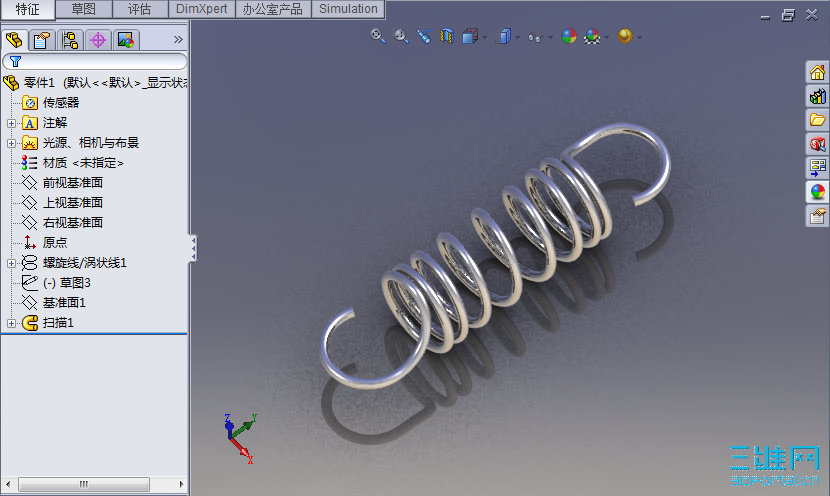
Task: Click the View Orientation cube icon
Action: [470, 36]
